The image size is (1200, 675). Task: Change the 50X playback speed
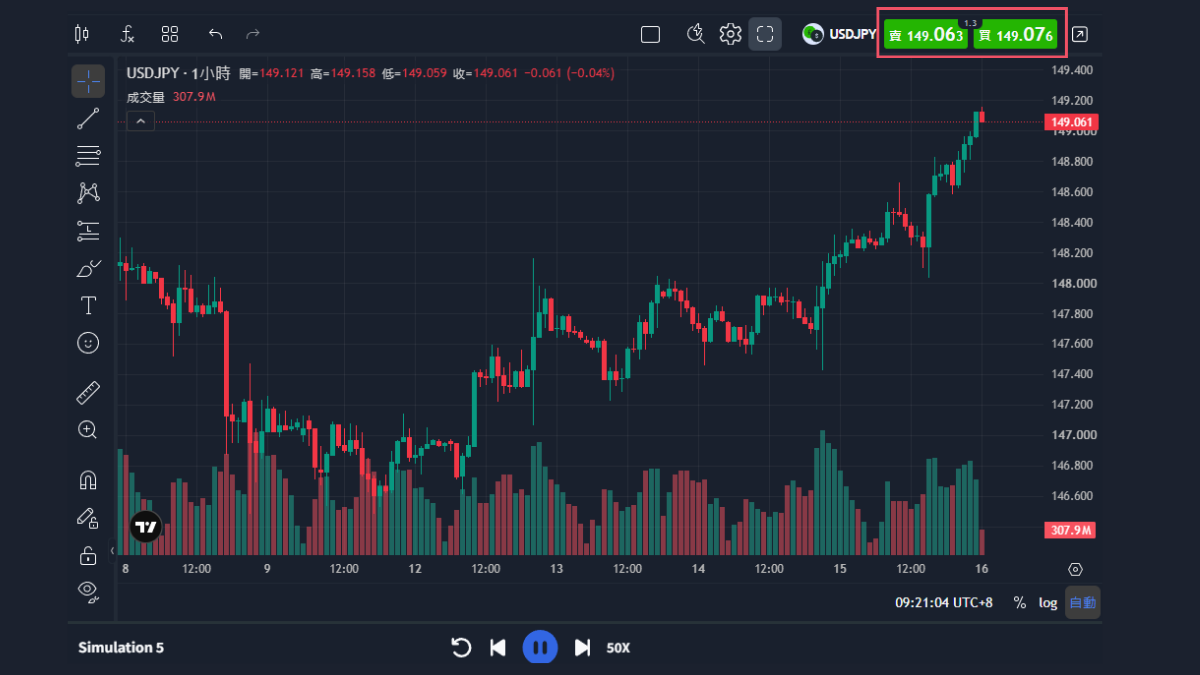point(618,648)
